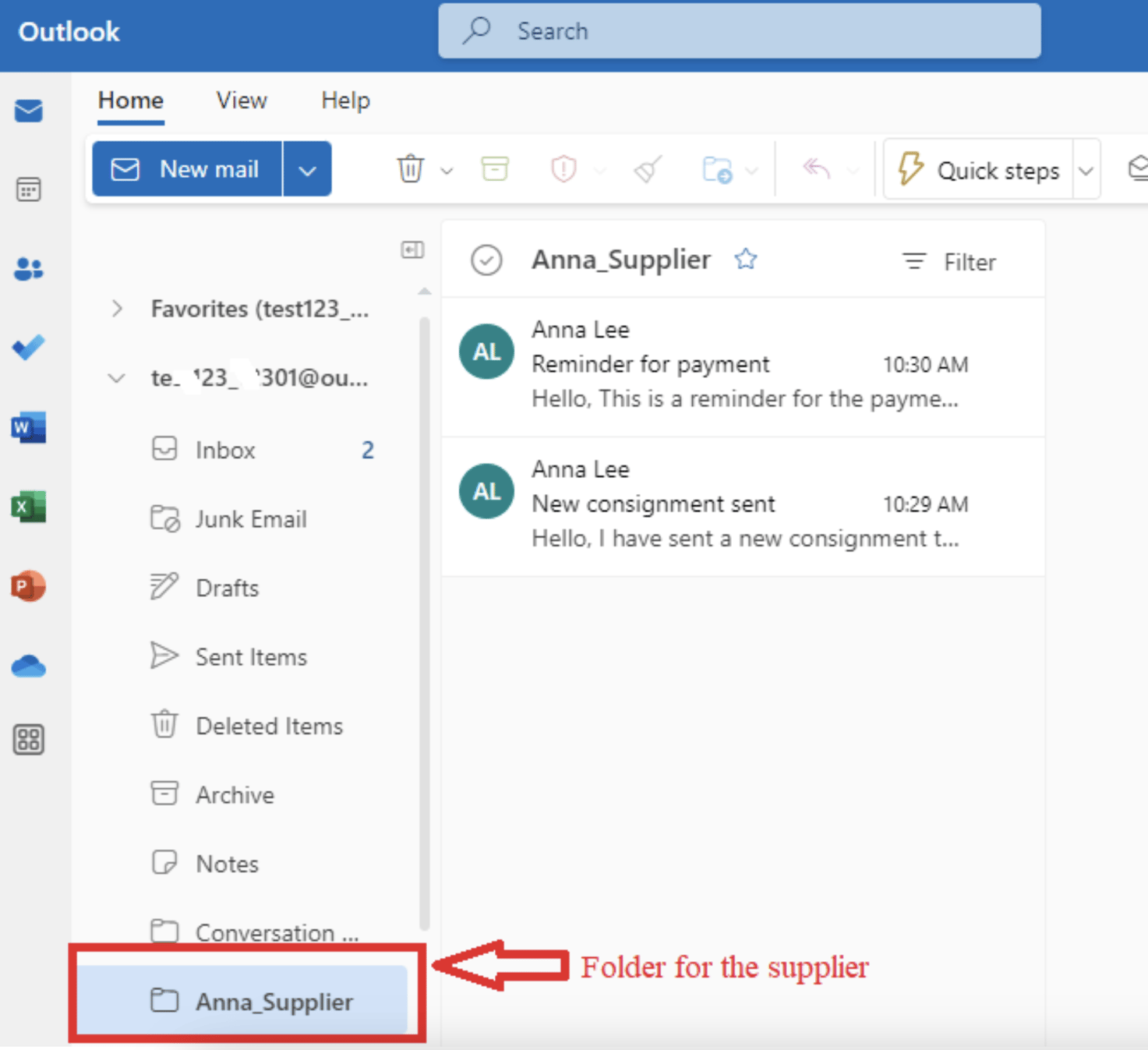Viewport: 1148px width, 1050px height.
Task: Collapse the test123 account mailbox tree
Action: 116,378
